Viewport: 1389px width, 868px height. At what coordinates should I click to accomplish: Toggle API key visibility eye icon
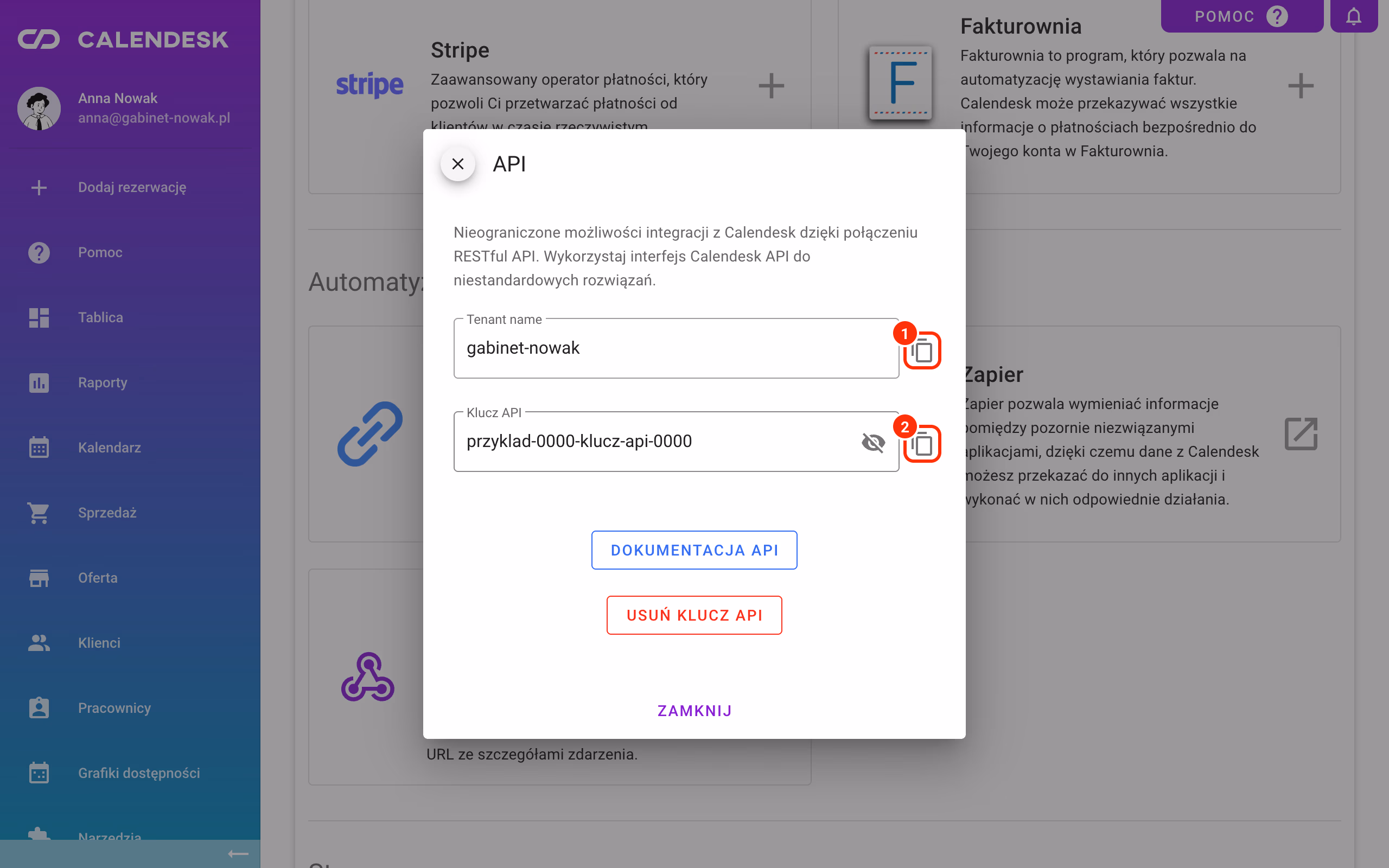point(873,442)
